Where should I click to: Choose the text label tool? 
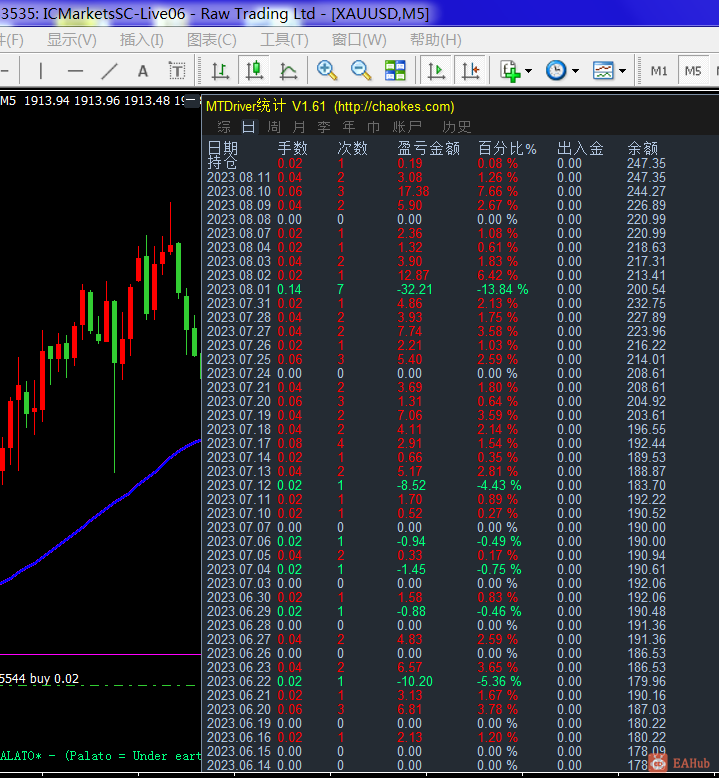coord(177,71)
